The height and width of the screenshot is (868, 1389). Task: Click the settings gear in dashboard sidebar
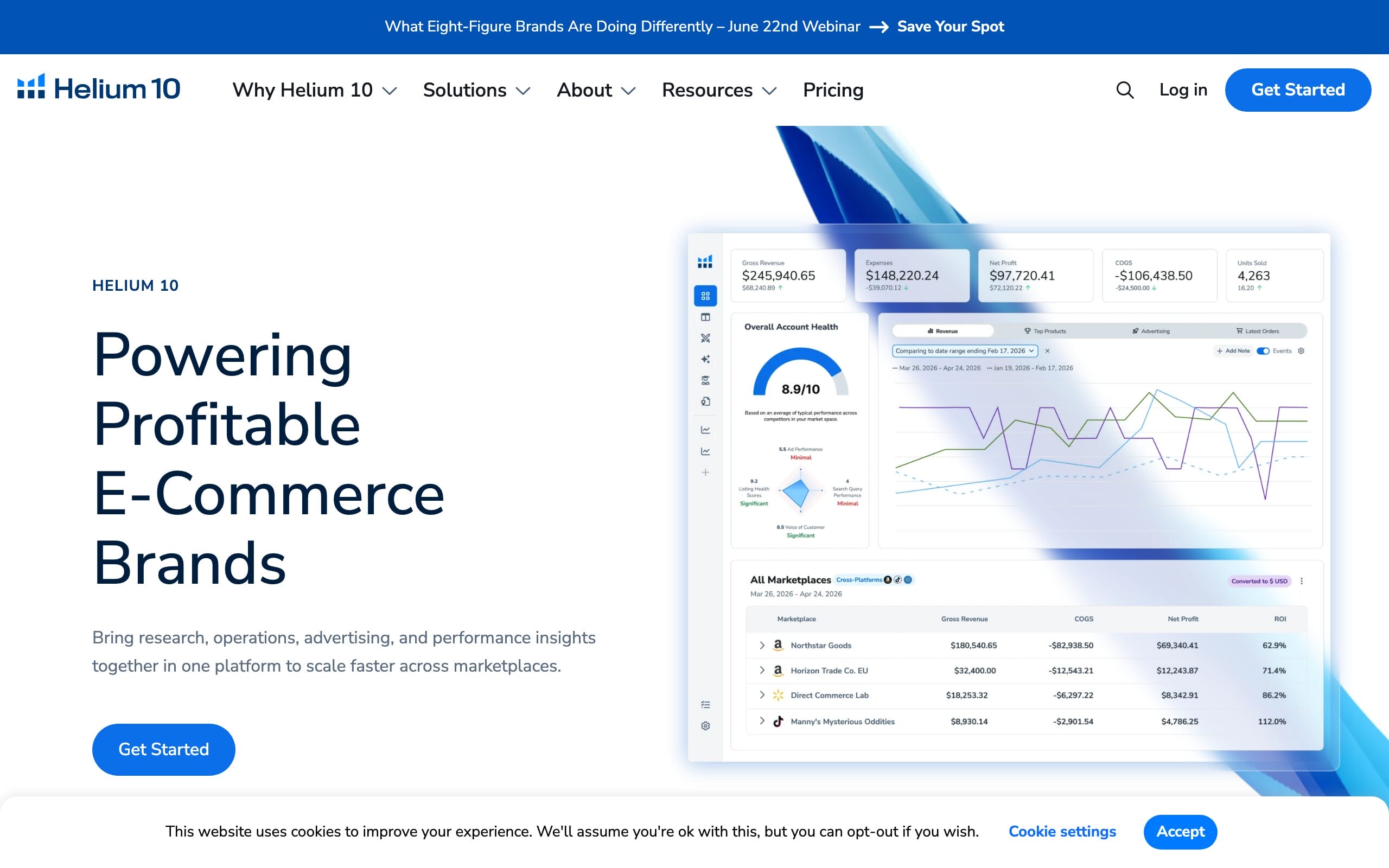(705, 726)
